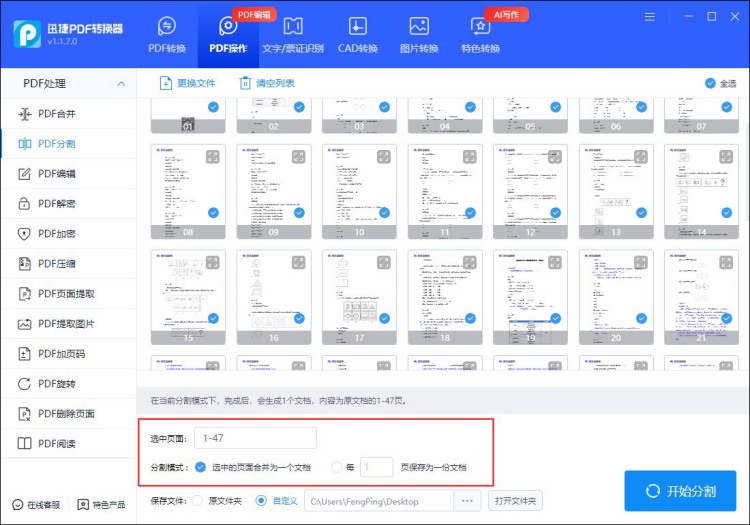Select 自定义 save location option
Screen dimensions: 750x525
[x=261, y=501]
